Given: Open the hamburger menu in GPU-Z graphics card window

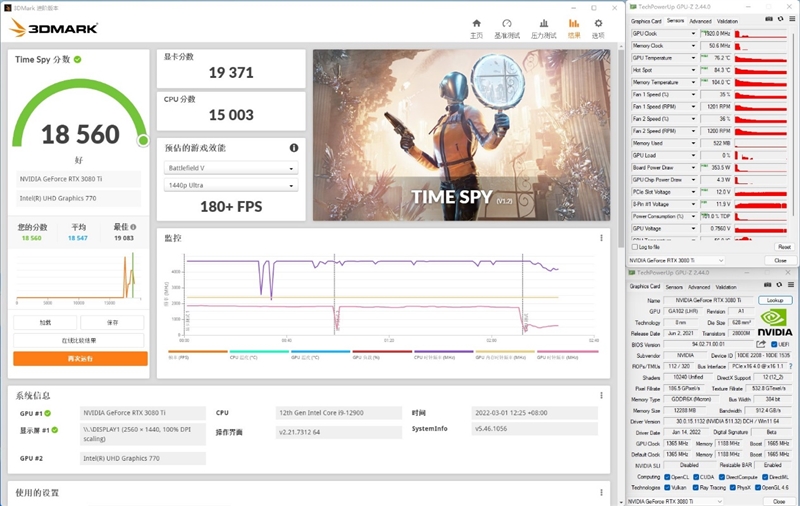Looking at the screenshot, I should [x=791, y=285].
